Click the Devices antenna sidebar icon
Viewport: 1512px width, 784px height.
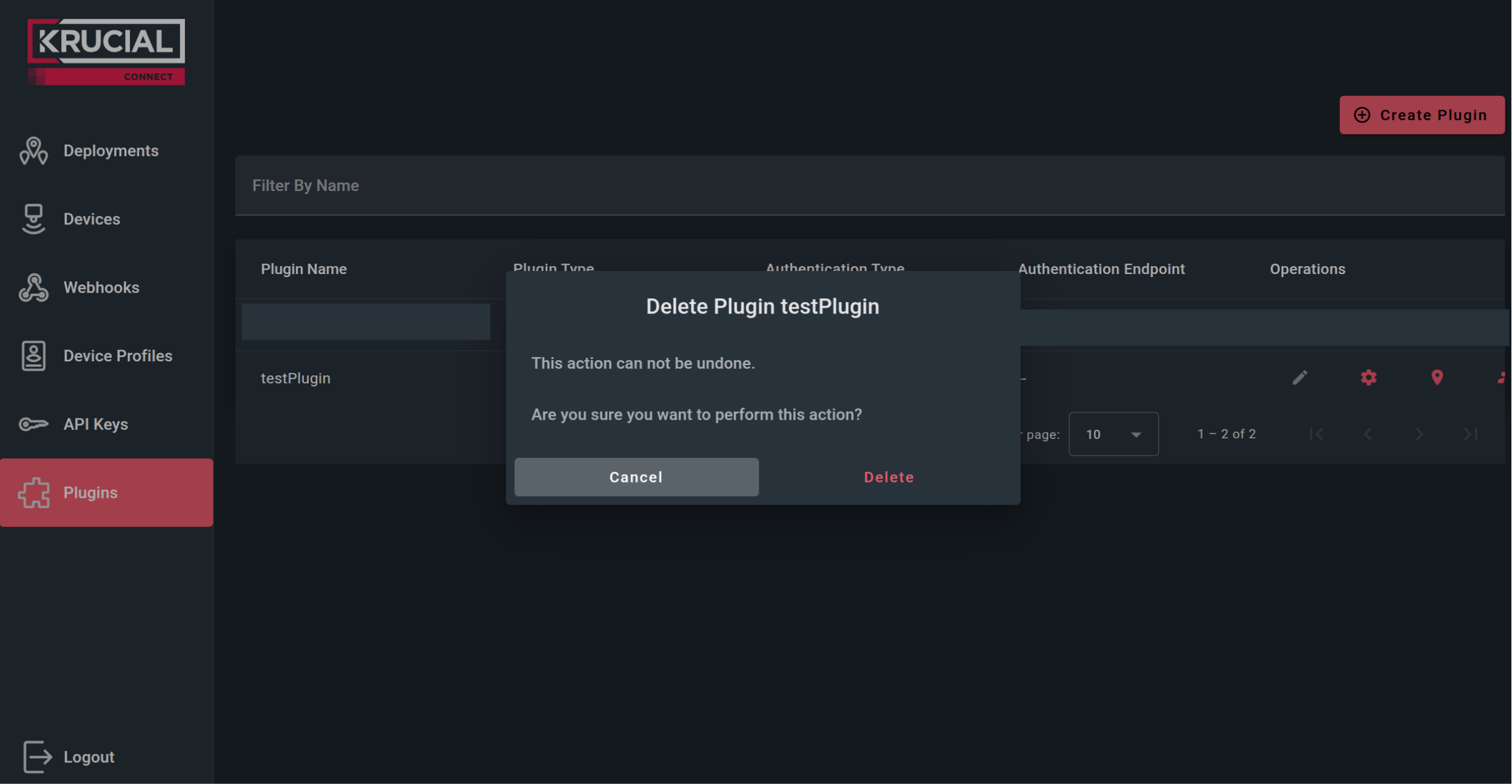click(x=33, y=219)
